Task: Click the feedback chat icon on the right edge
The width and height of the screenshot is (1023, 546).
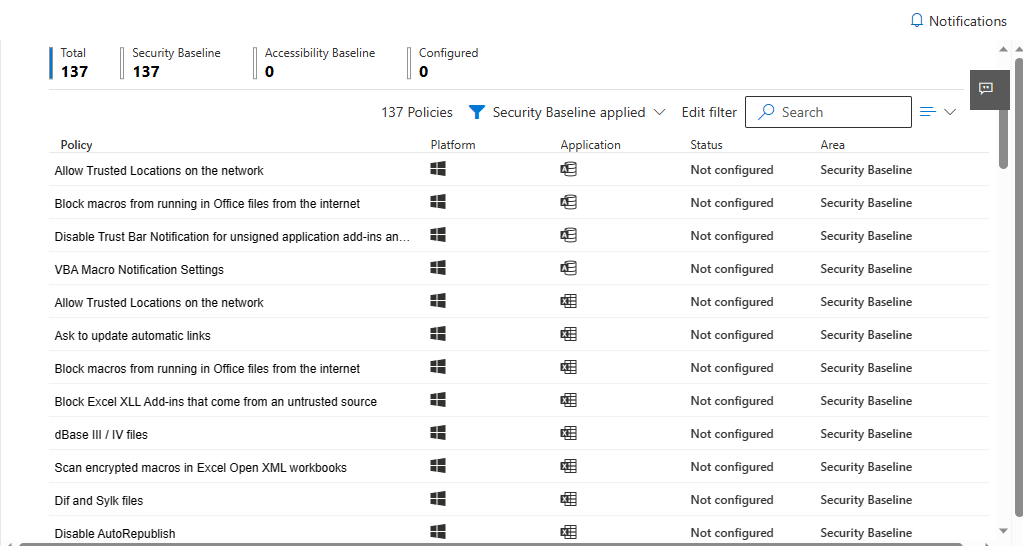Action: pyautogui.click(x=985, y=89)
